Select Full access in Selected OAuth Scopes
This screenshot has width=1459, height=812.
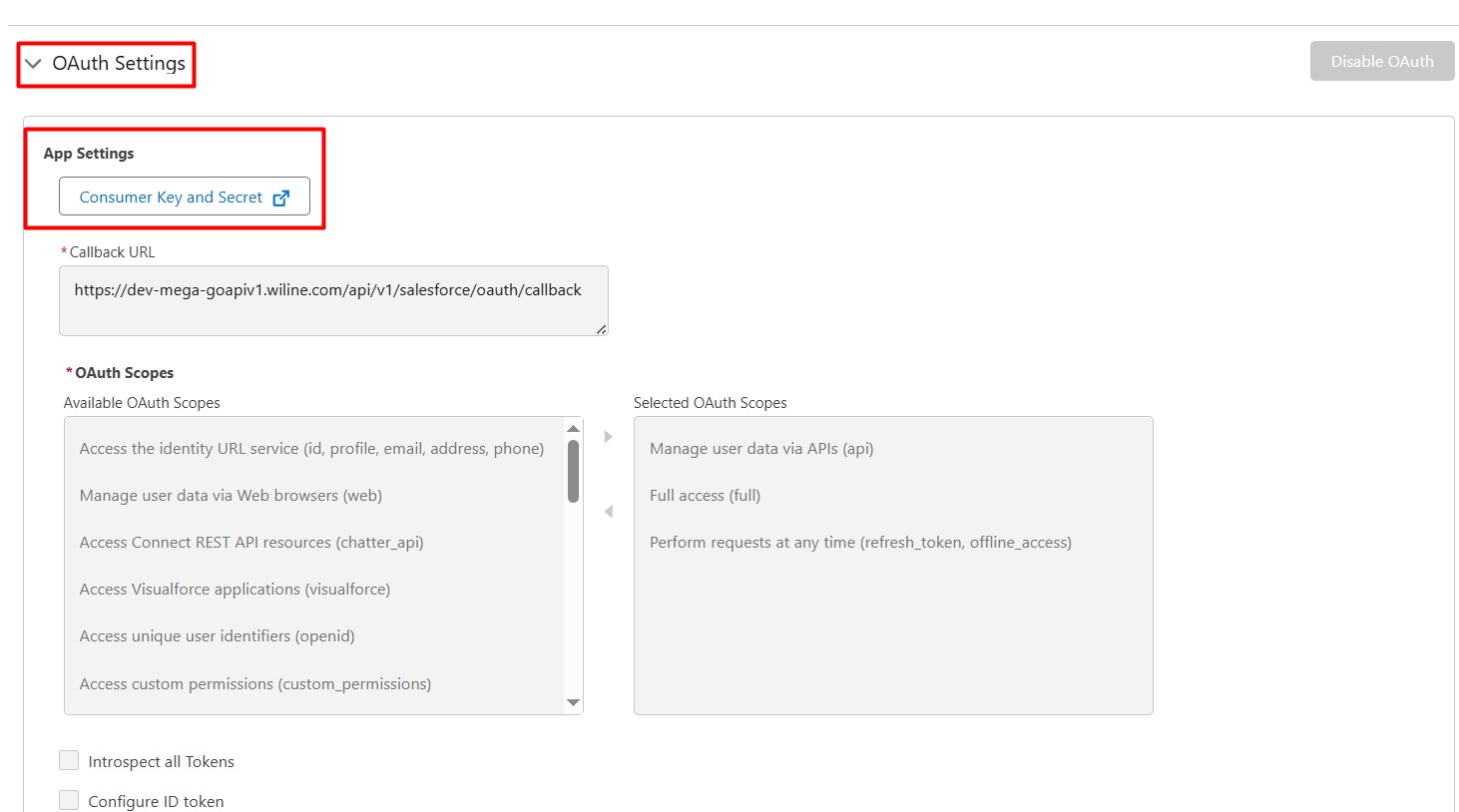705,495
